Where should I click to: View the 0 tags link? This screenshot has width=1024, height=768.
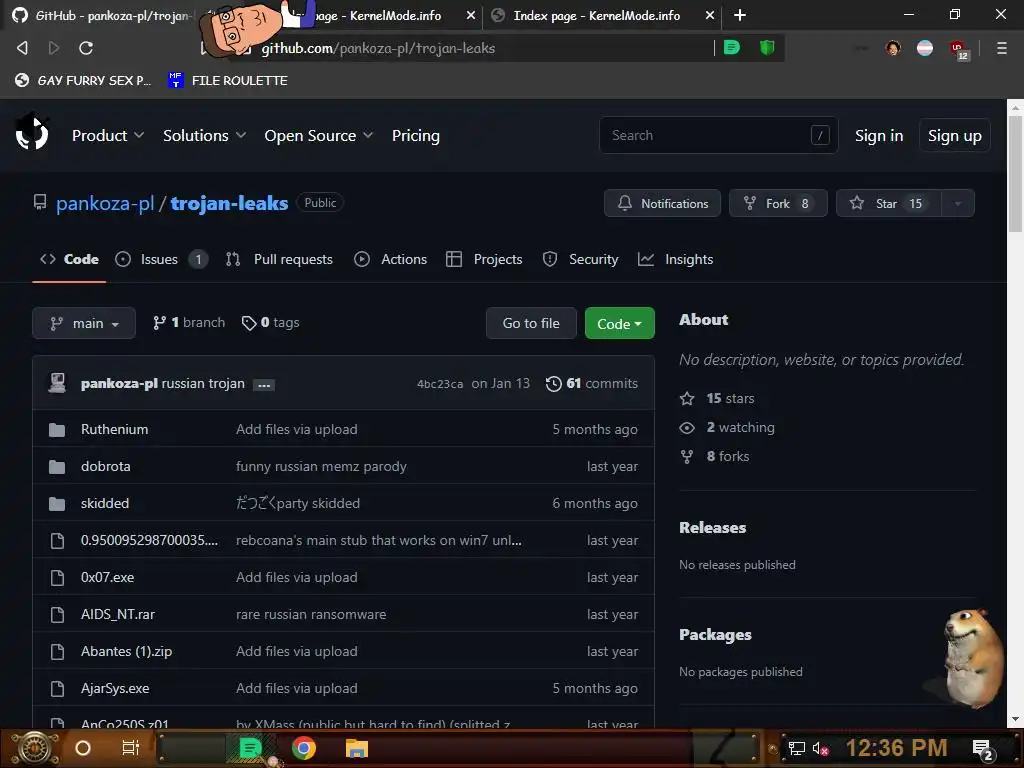[x=270, y=323]
